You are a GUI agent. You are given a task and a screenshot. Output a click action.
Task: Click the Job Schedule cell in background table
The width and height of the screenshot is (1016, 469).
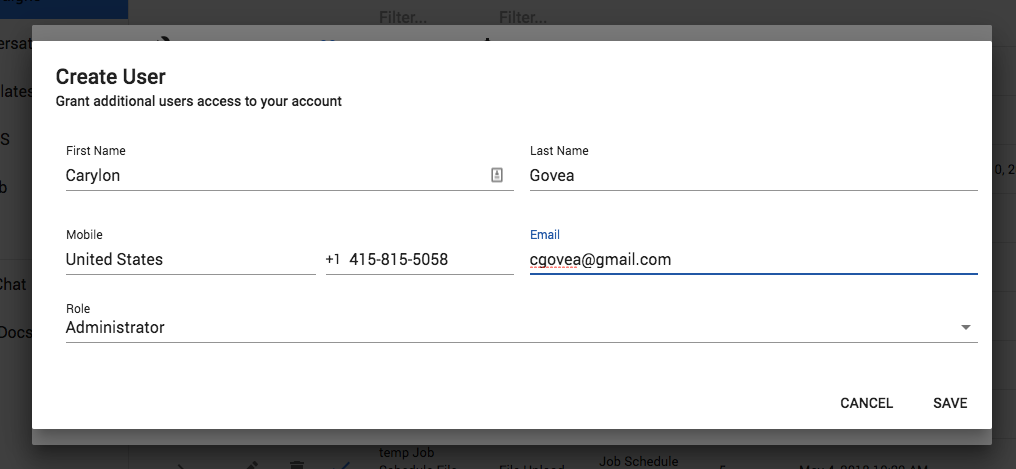(638, 461)
